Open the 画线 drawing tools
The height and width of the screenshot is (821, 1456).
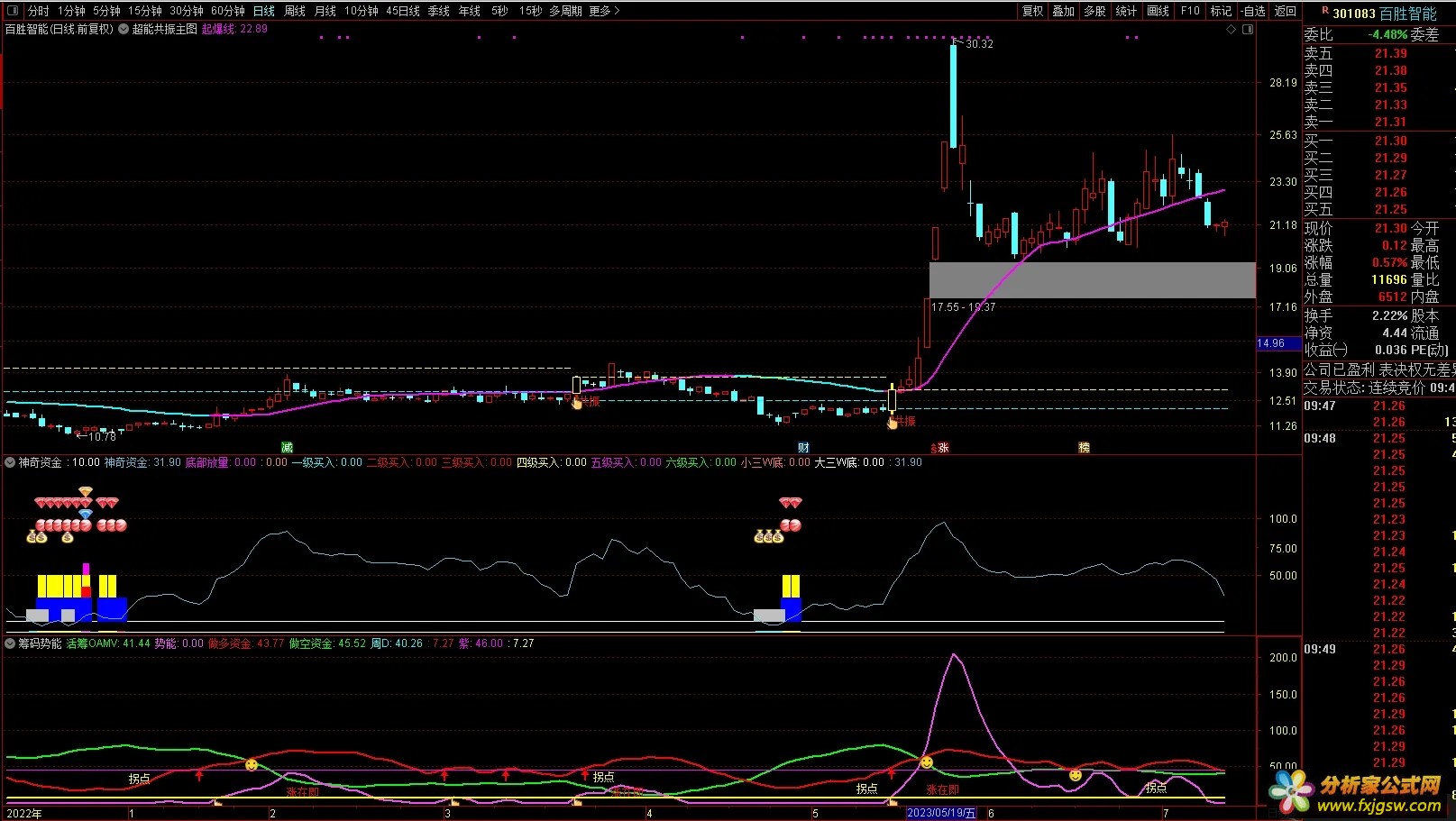[1158, 11]
